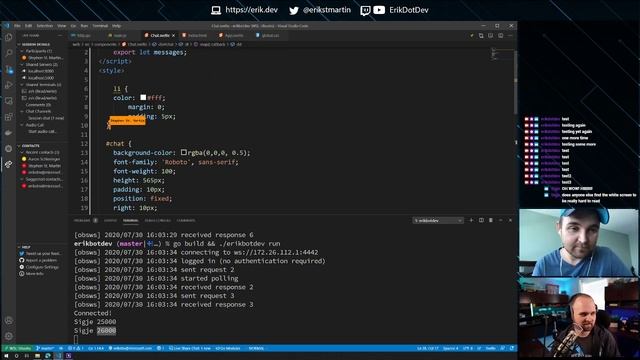Collapse the Help section
The image size is (640, 360).
(x=25, y=247)
